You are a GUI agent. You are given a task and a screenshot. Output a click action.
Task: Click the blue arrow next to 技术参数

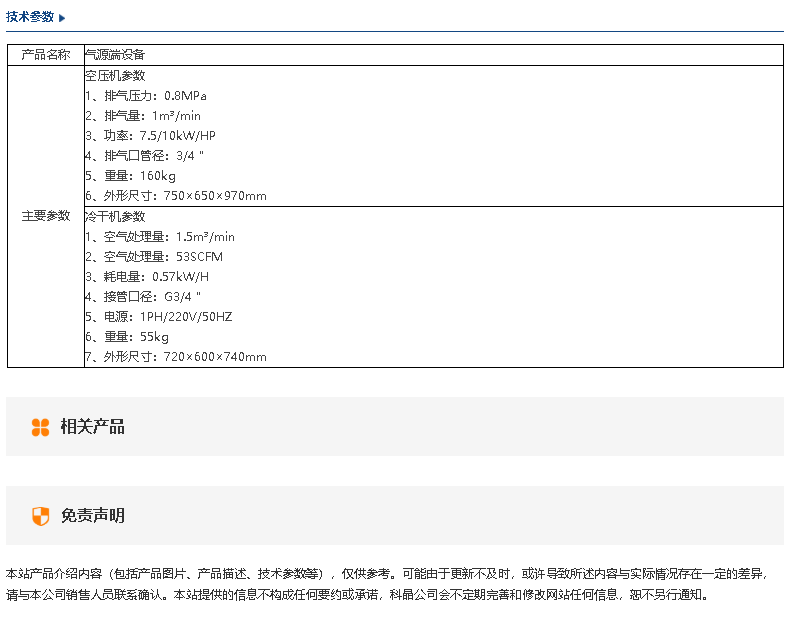(x=62, y=18)
